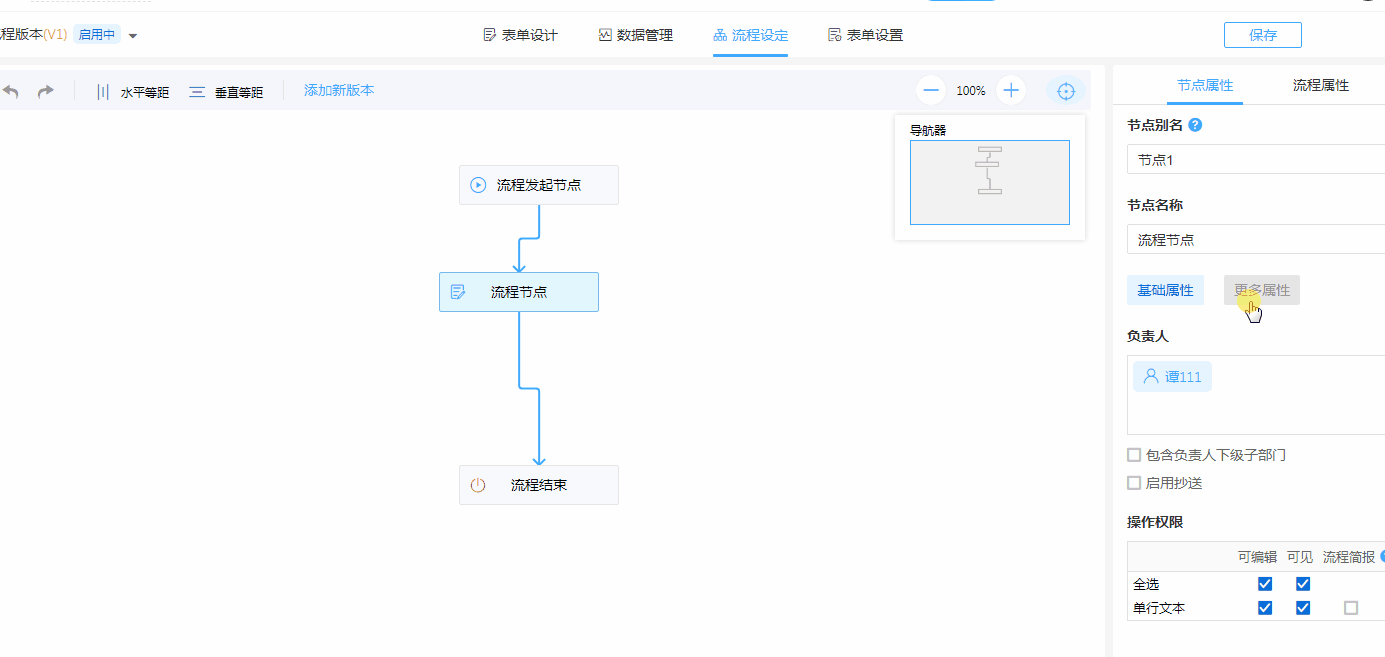Zoom in with the plus icon
This screenshot has height=657, width=1385.
pyautogui.click(x=1011, y=91)
